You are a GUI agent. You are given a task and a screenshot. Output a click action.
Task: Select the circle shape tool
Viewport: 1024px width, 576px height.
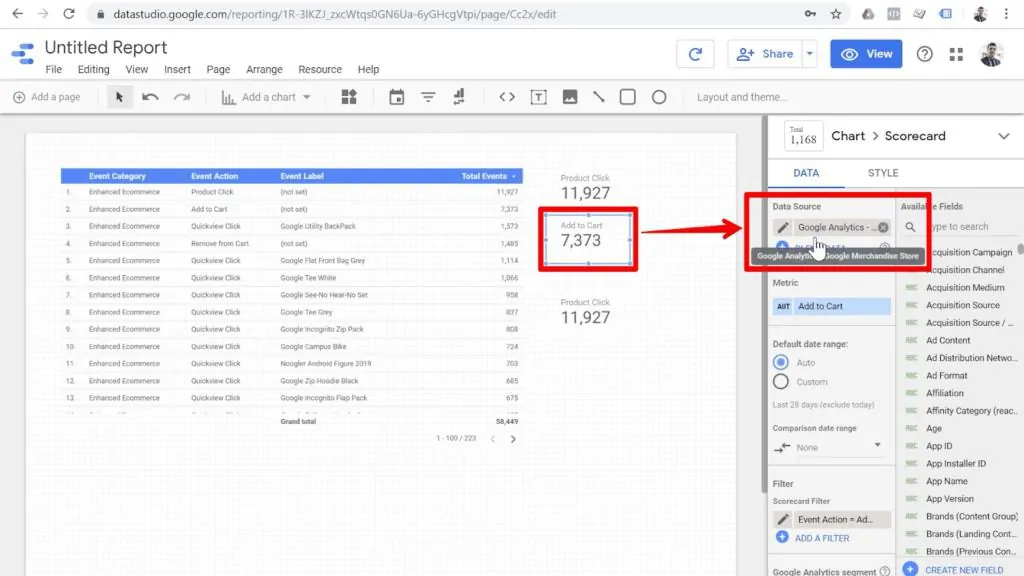pos(659,97)
